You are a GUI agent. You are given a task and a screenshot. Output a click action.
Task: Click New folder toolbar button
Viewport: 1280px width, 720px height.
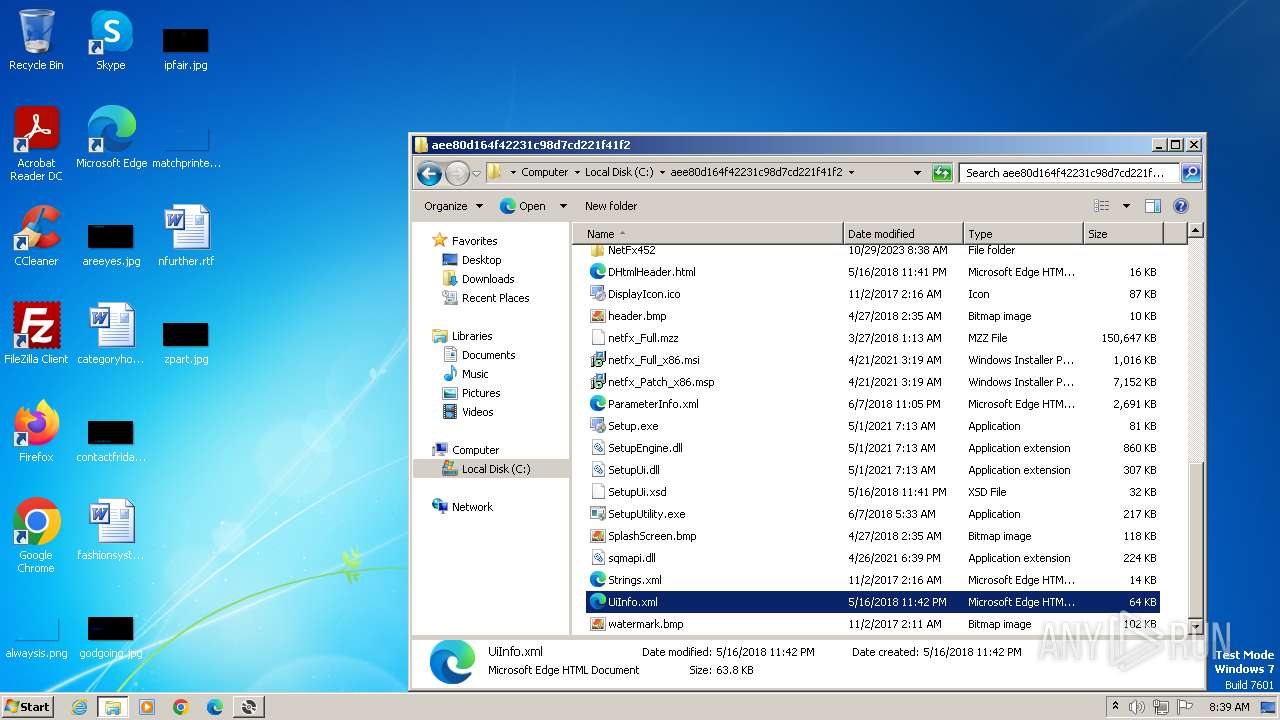point(611,206)
